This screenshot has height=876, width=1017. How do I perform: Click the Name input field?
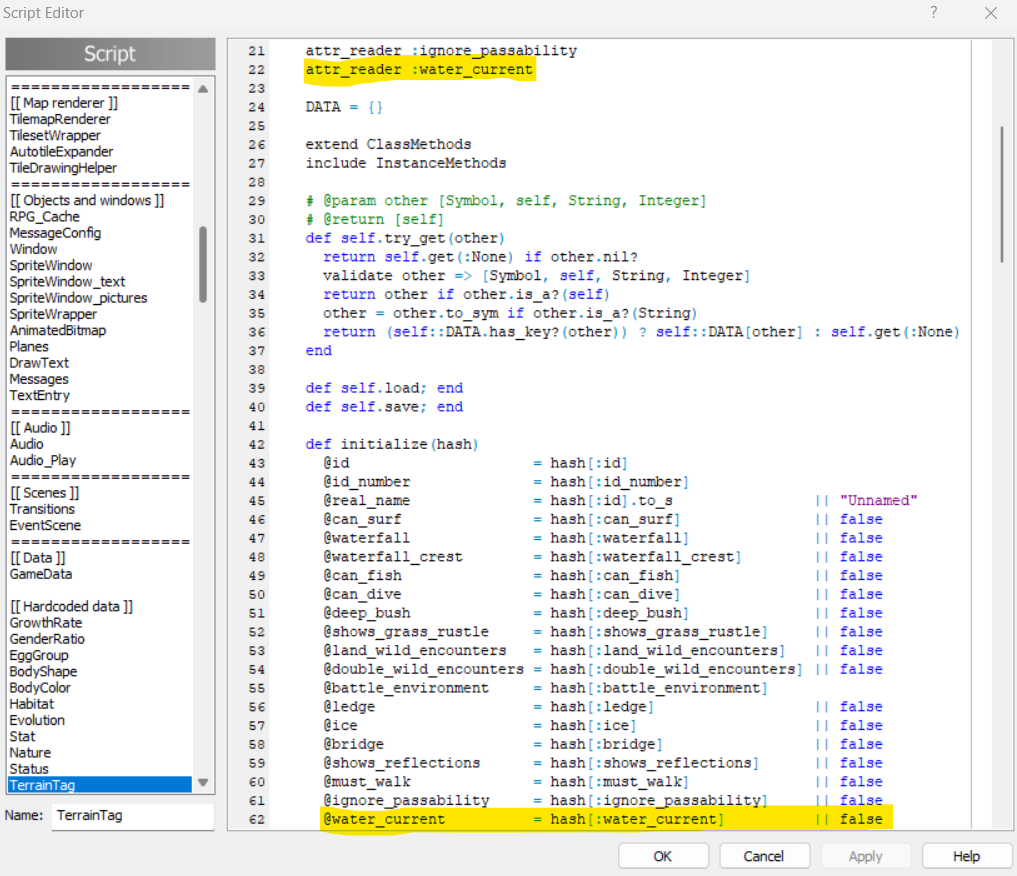(133, 816)
